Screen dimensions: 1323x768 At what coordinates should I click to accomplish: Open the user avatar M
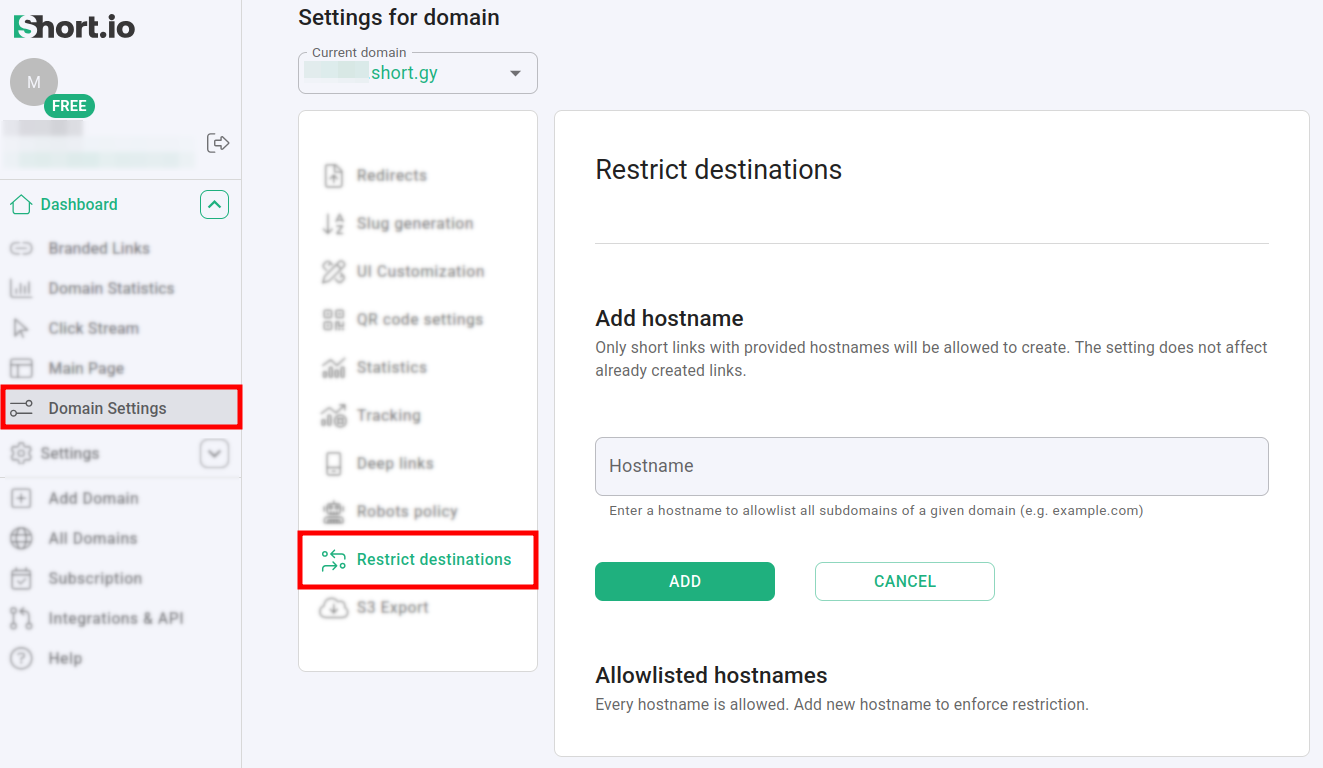tap(34, 82)
